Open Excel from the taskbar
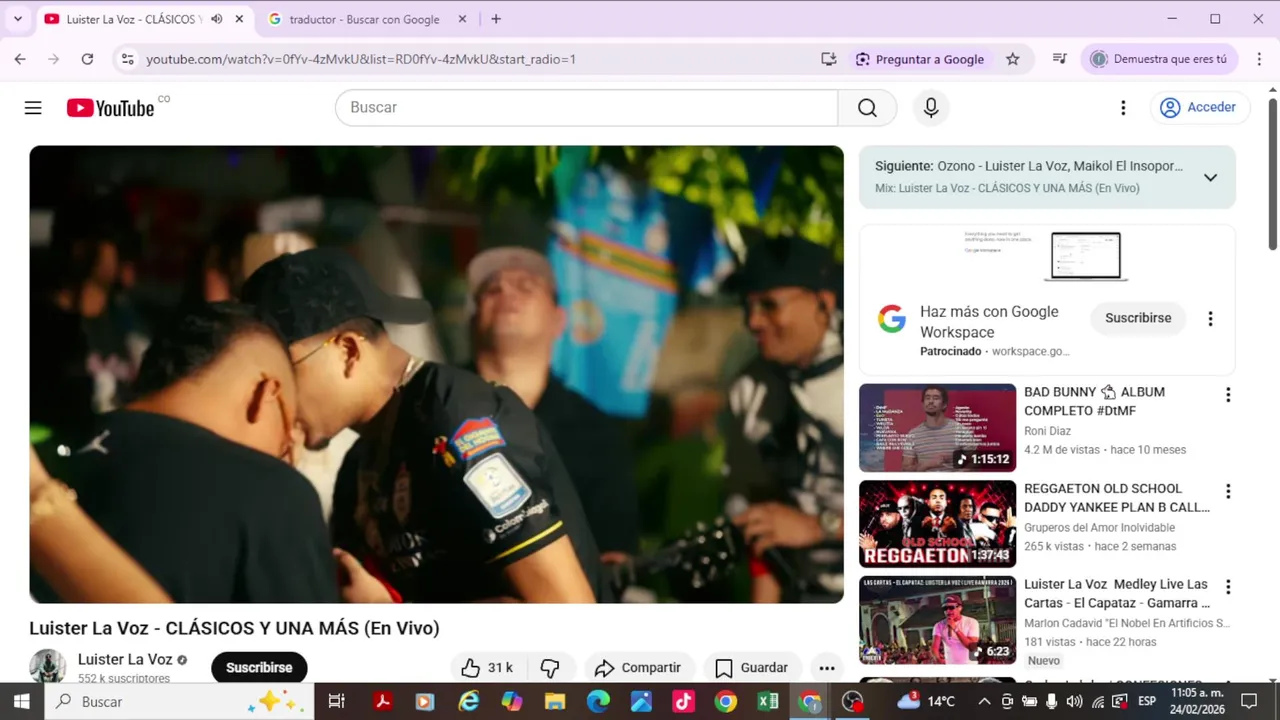 (x=768, y=701)
